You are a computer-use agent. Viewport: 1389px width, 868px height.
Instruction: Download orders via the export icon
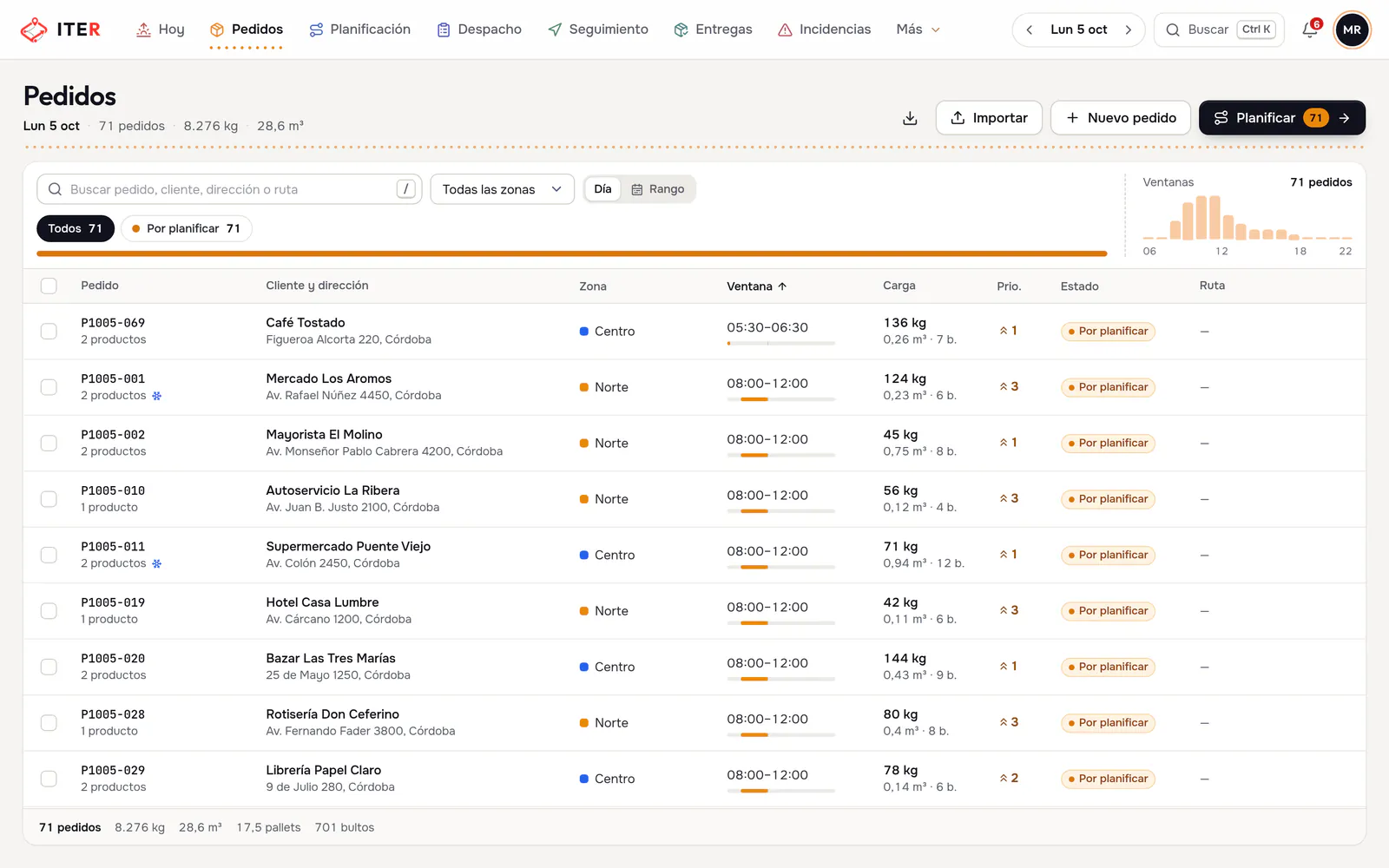[x=910, y=118]
